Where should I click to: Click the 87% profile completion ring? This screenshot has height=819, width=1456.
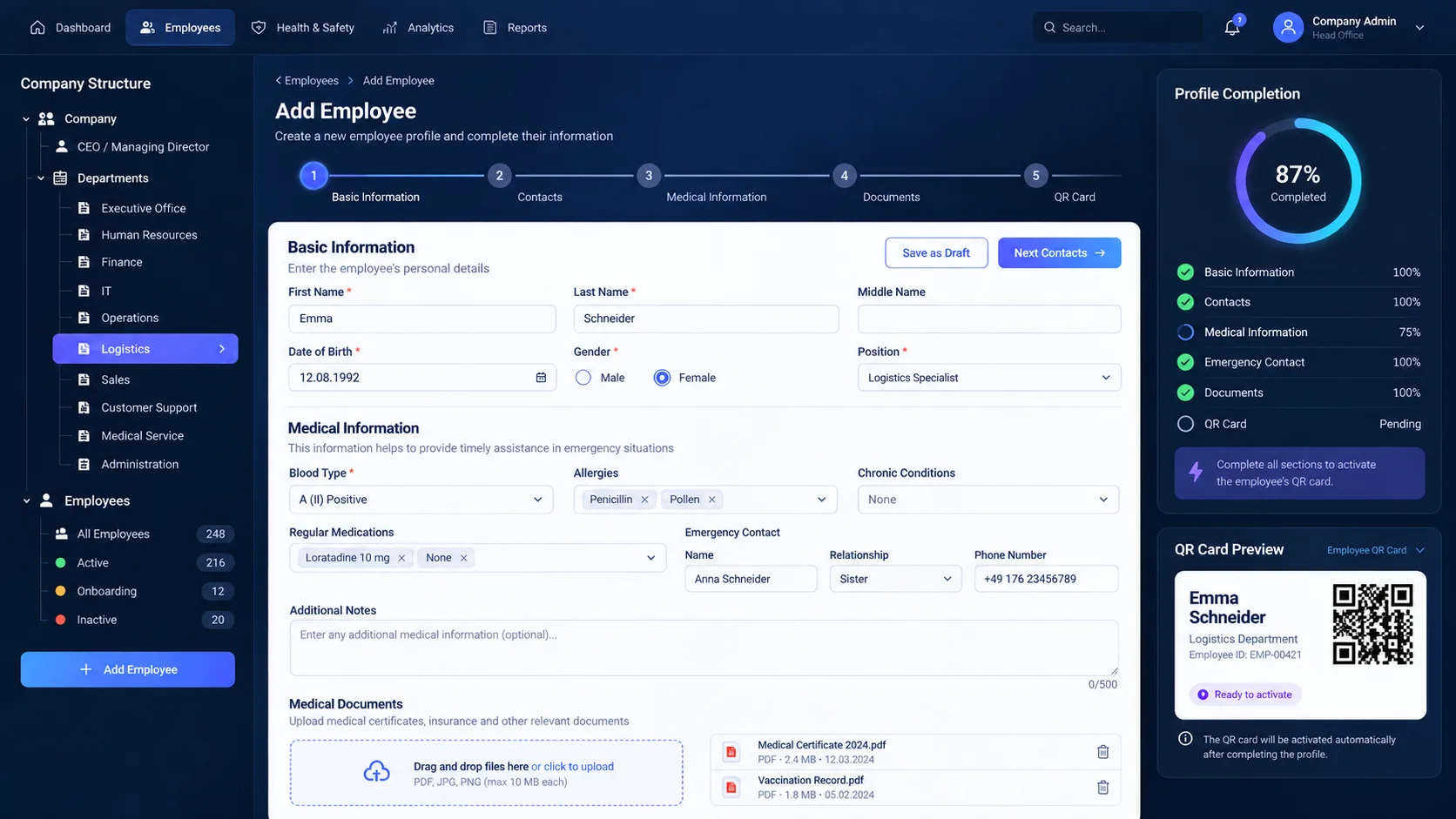point(1298,181)
